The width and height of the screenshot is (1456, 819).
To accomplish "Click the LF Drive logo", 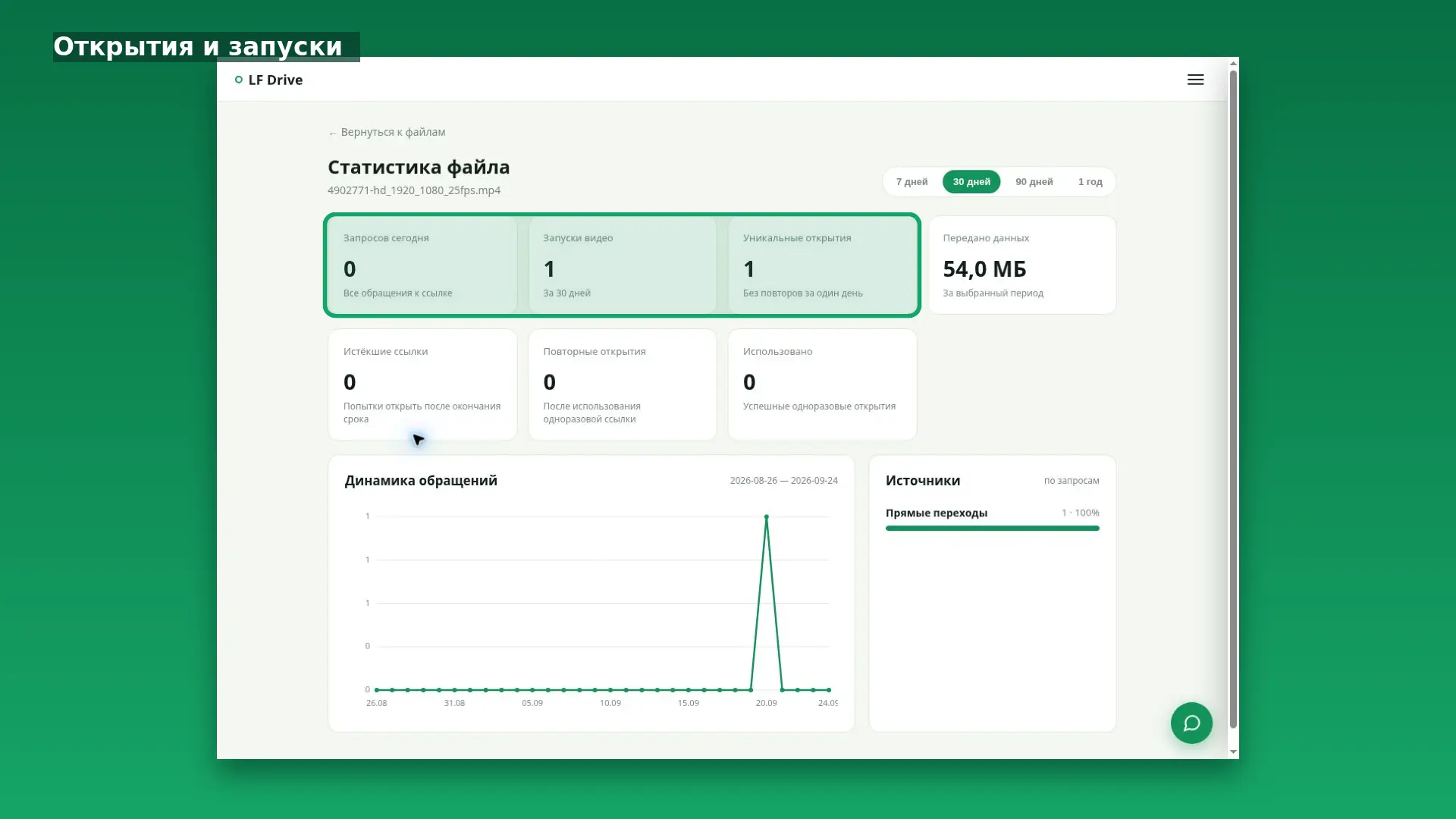I will [x=268, y=80].
